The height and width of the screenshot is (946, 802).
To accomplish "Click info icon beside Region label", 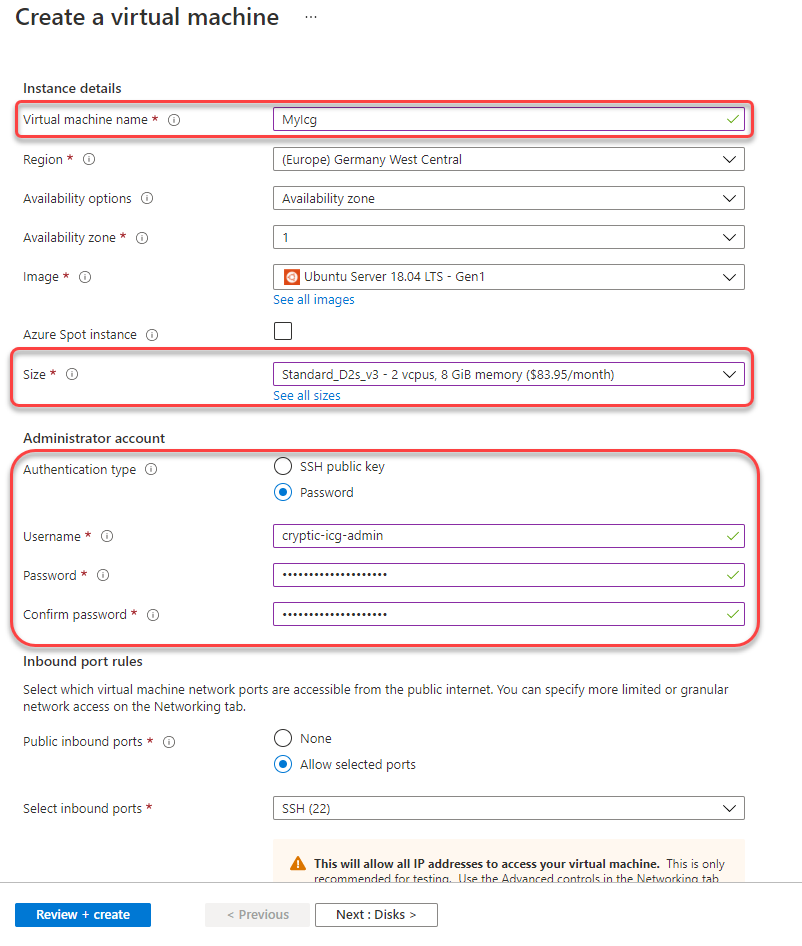I will 90,159.
